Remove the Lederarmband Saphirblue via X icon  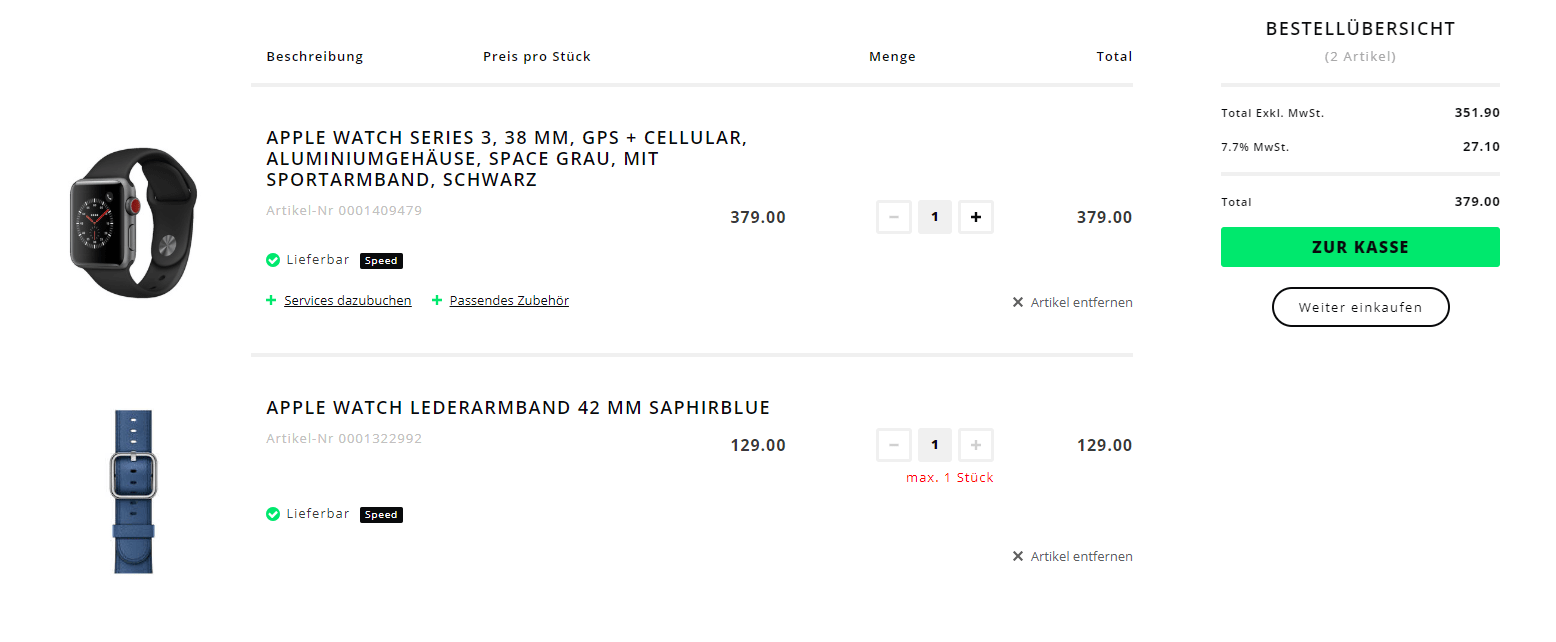coord(1018,556)
